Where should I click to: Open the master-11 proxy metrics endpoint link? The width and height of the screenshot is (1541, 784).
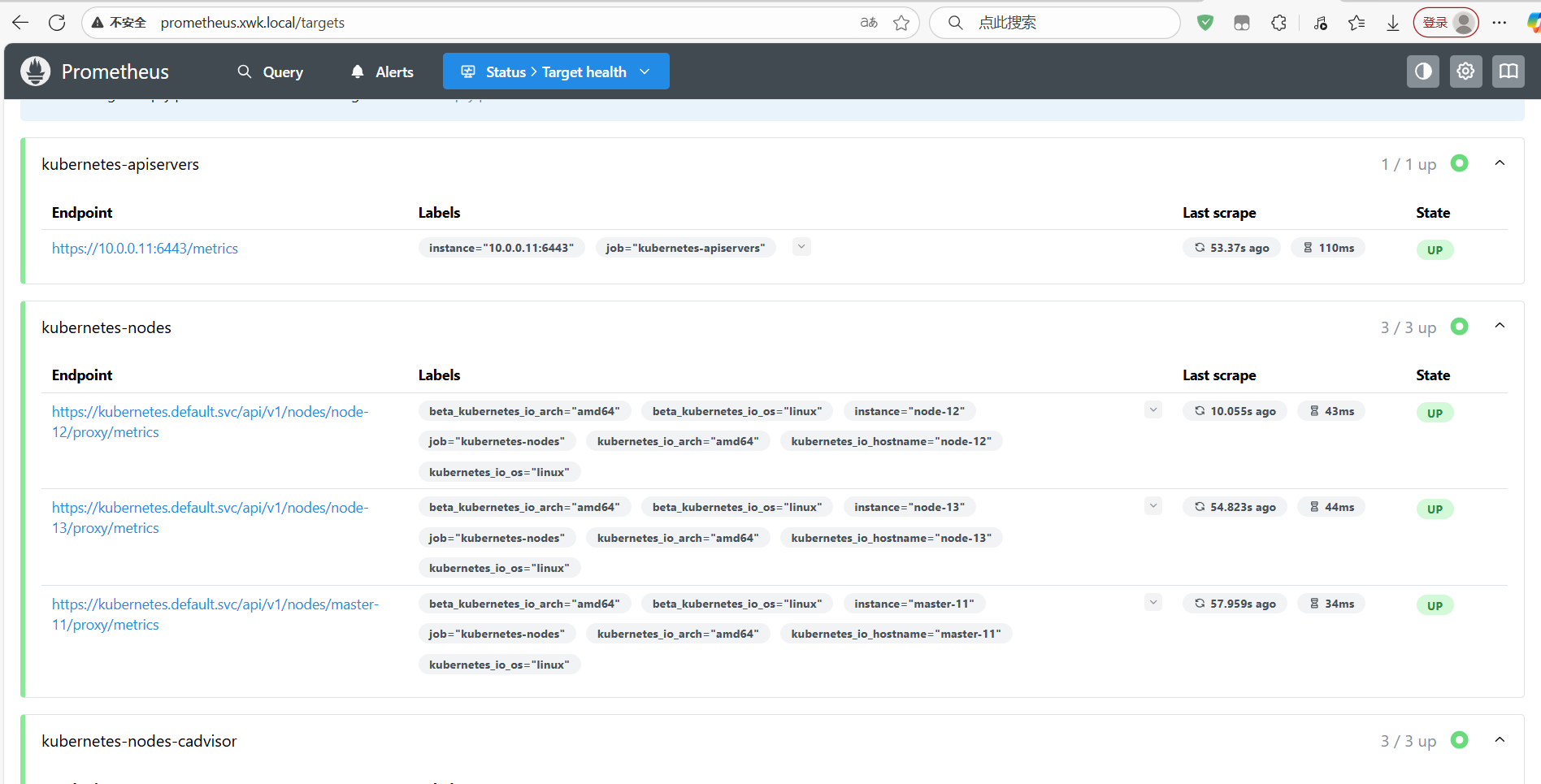pos(215,614)
